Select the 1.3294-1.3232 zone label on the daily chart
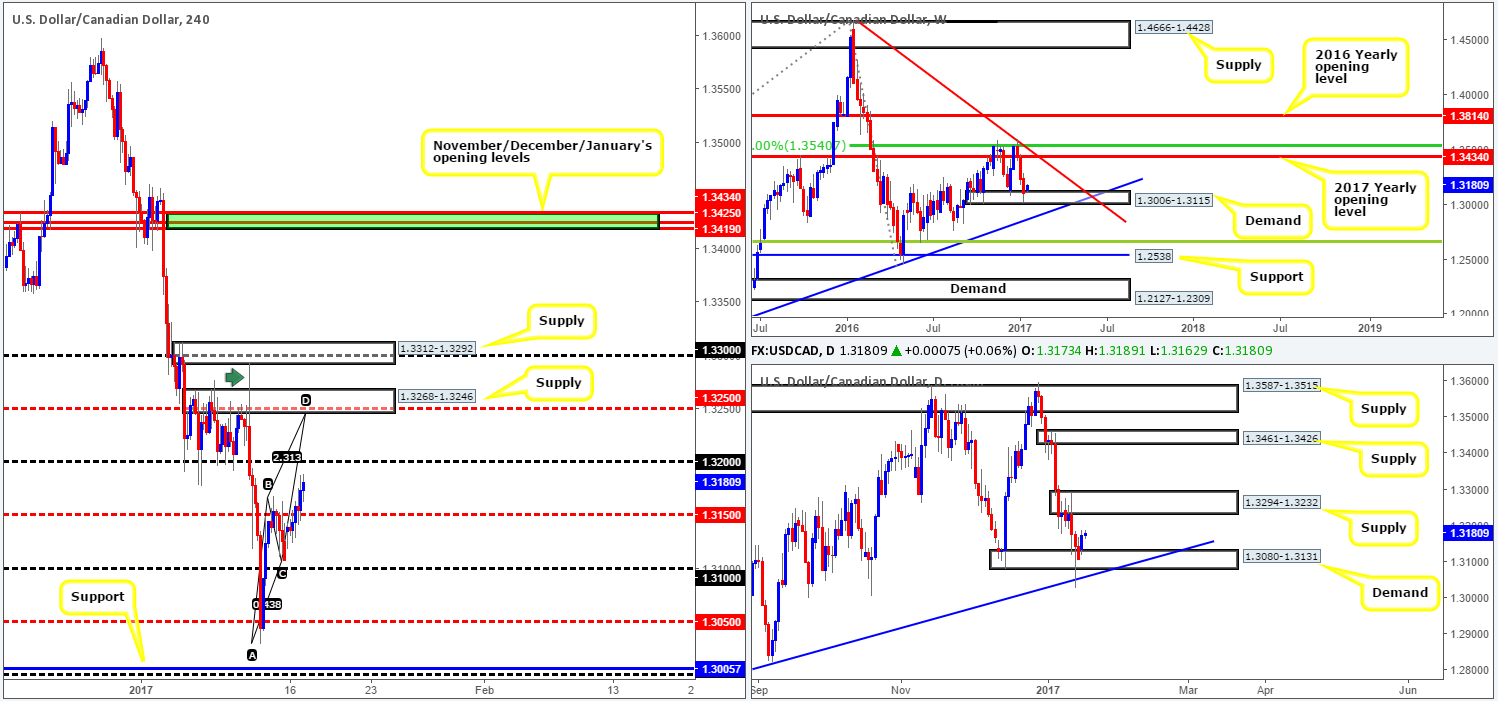 [1280, 503]
